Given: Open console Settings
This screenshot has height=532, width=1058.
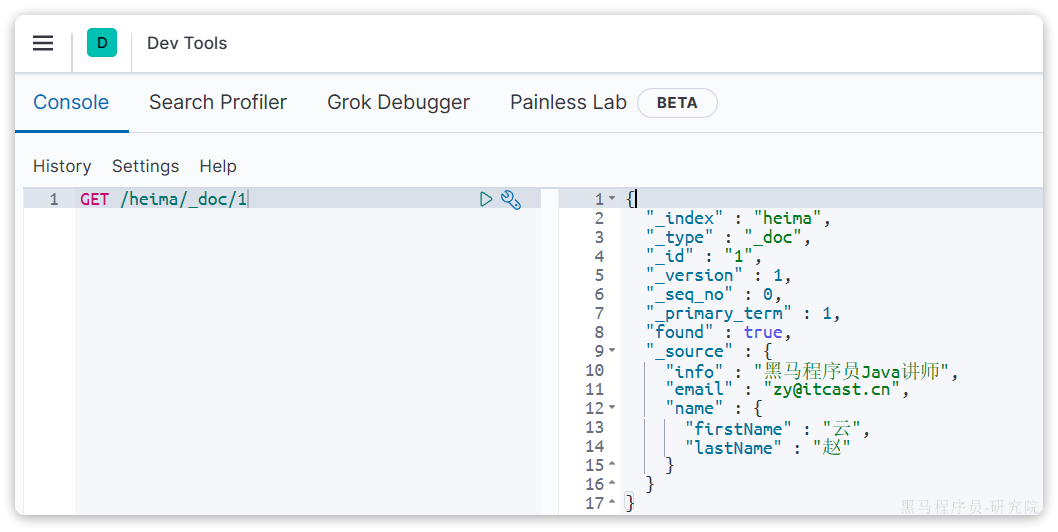Looking at the screenshot, I should pyautogui.click(x=145, y=166).
